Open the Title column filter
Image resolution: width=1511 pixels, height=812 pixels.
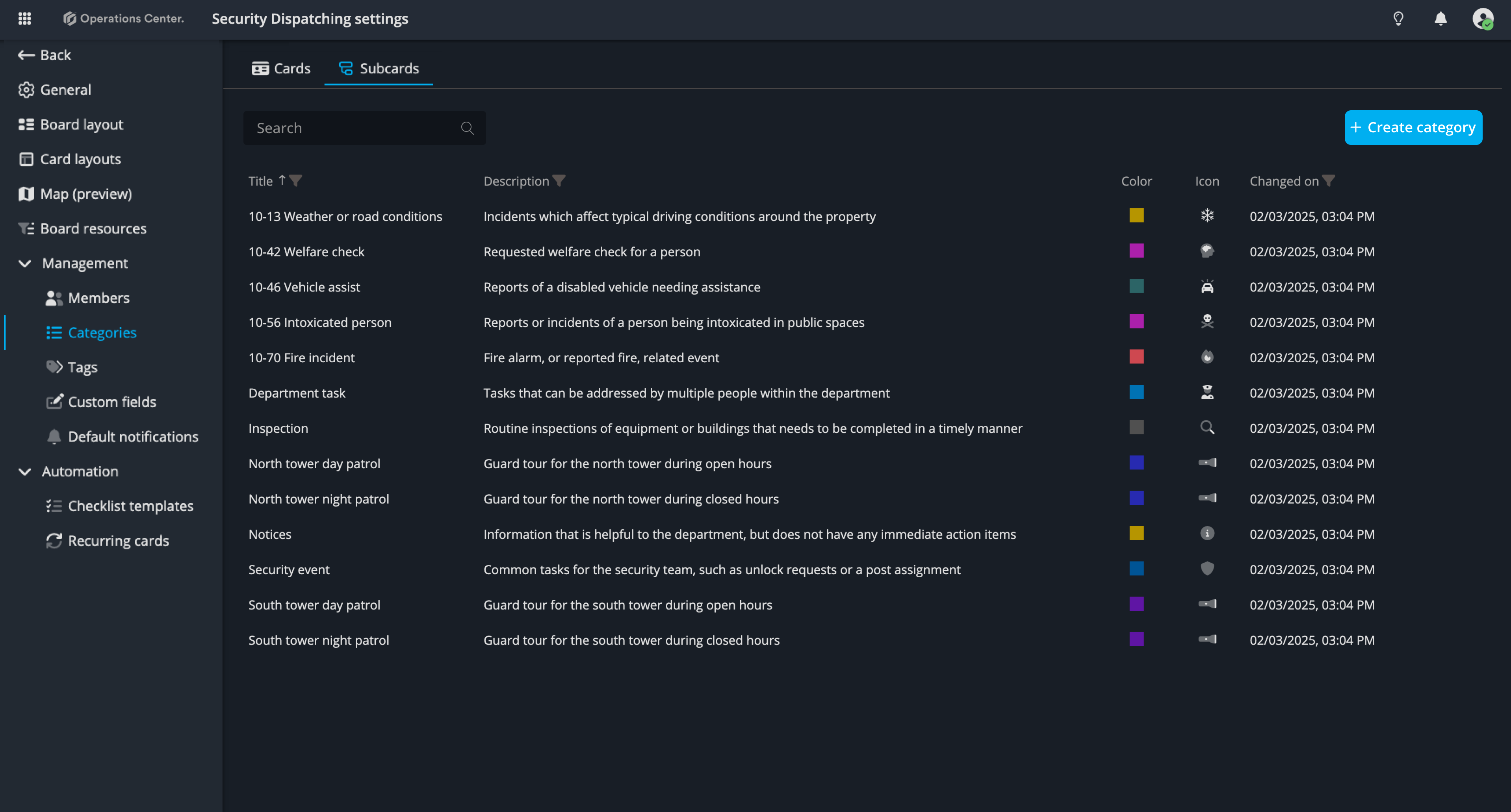296,181
